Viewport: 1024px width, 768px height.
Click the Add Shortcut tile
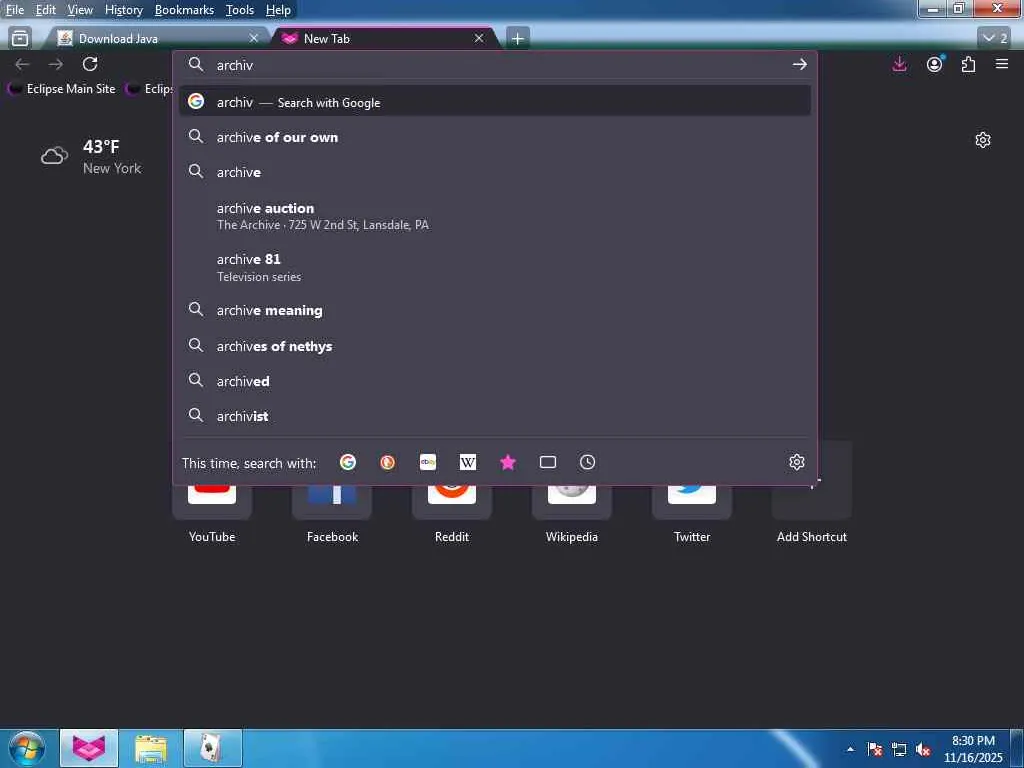(812, 490)
